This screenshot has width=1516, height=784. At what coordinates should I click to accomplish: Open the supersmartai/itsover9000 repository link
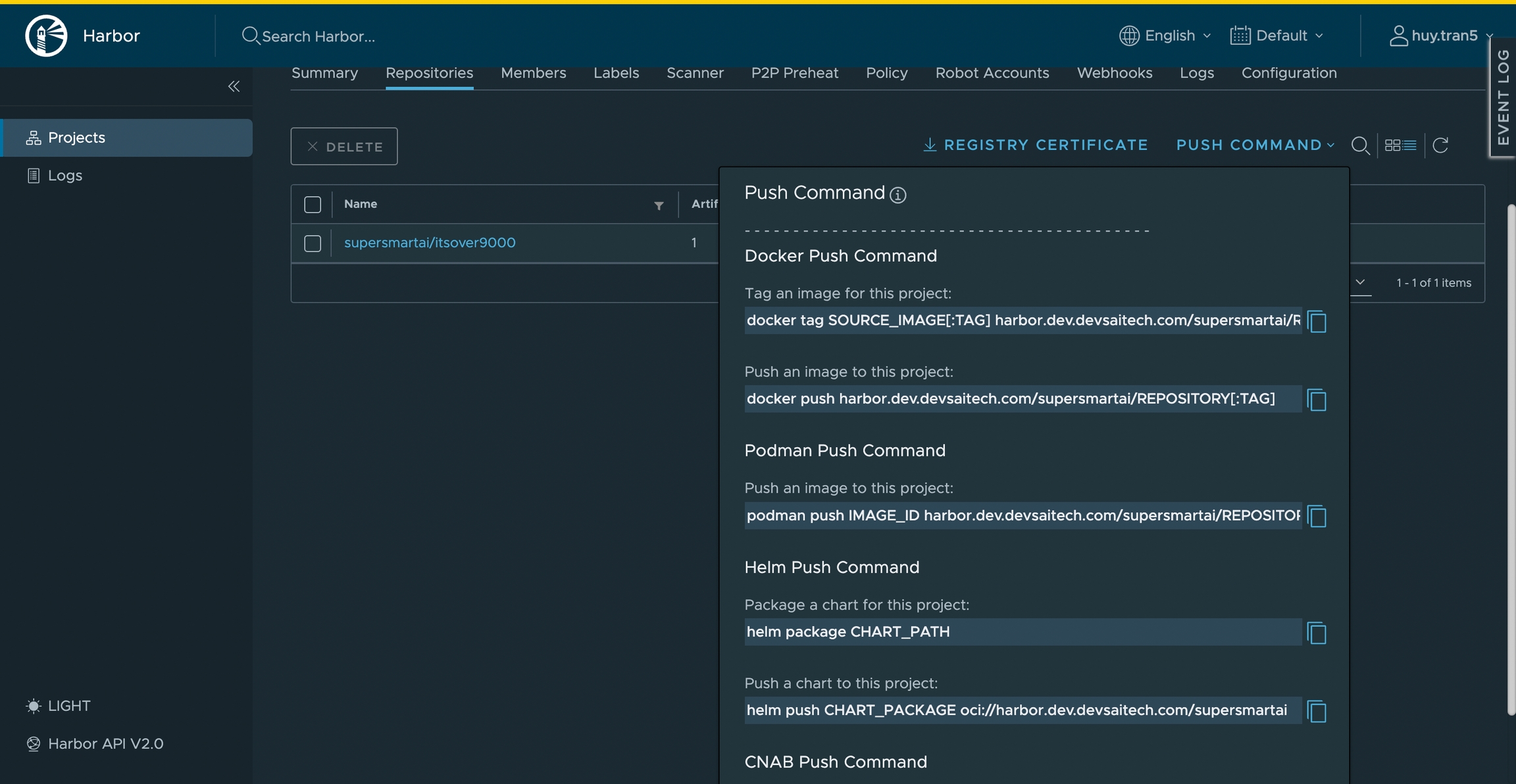[430, 243]
